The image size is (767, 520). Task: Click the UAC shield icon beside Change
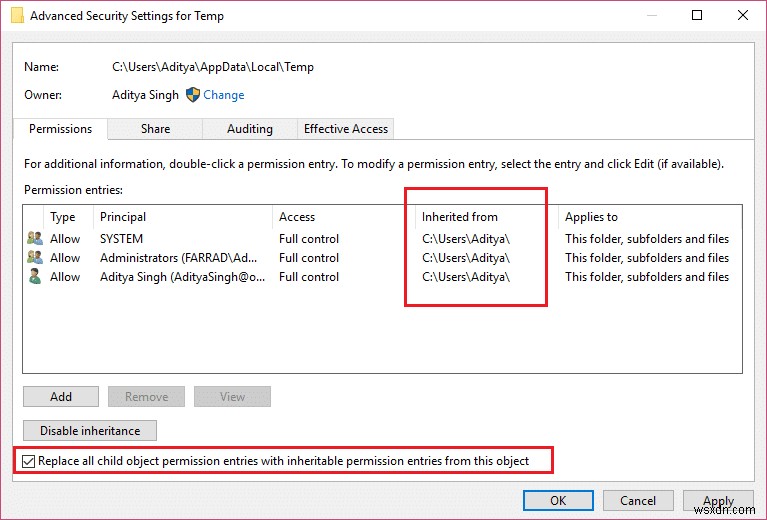[x=193, y=95]
